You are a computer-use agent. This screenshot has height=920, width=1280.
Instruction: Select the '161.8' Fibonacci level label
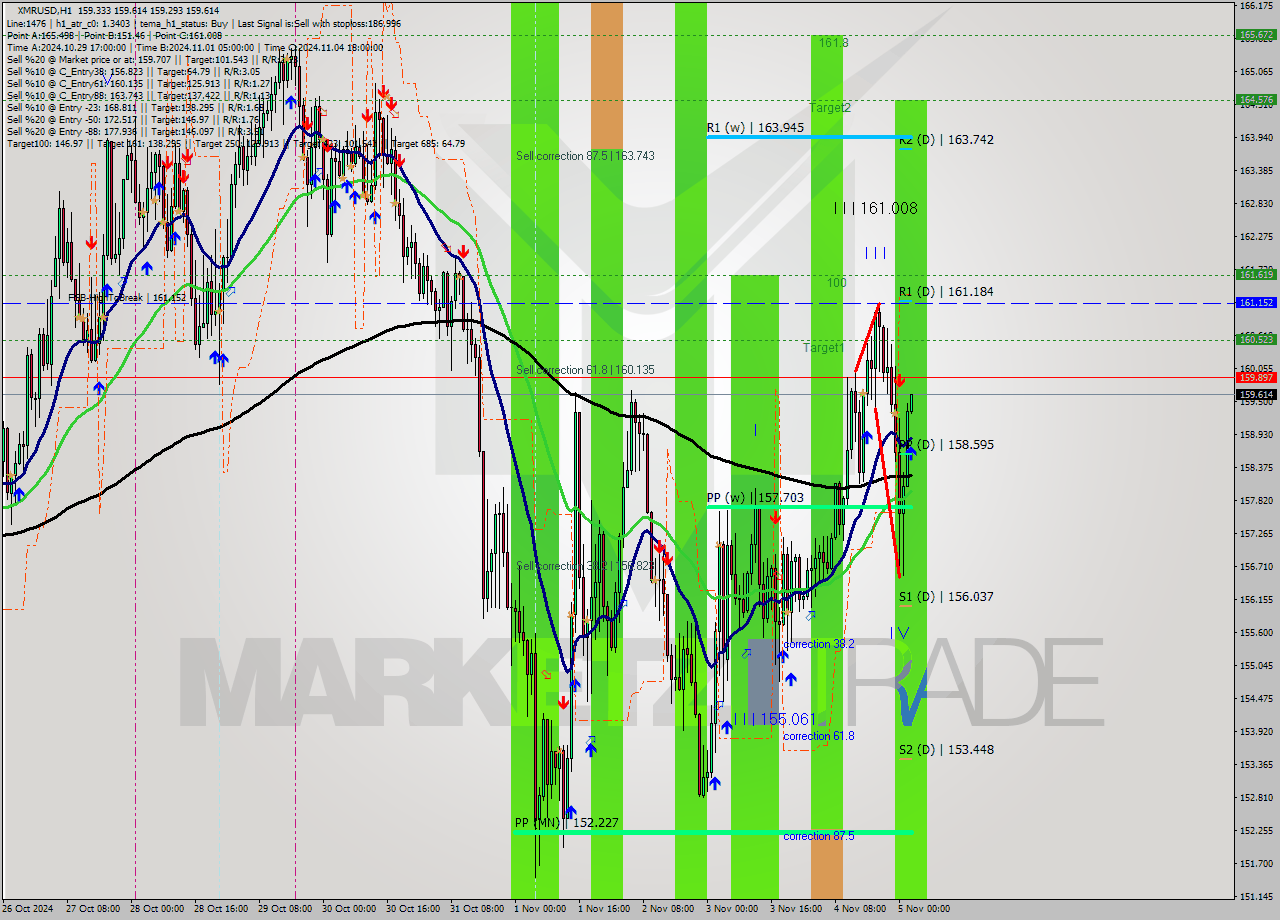833,43
